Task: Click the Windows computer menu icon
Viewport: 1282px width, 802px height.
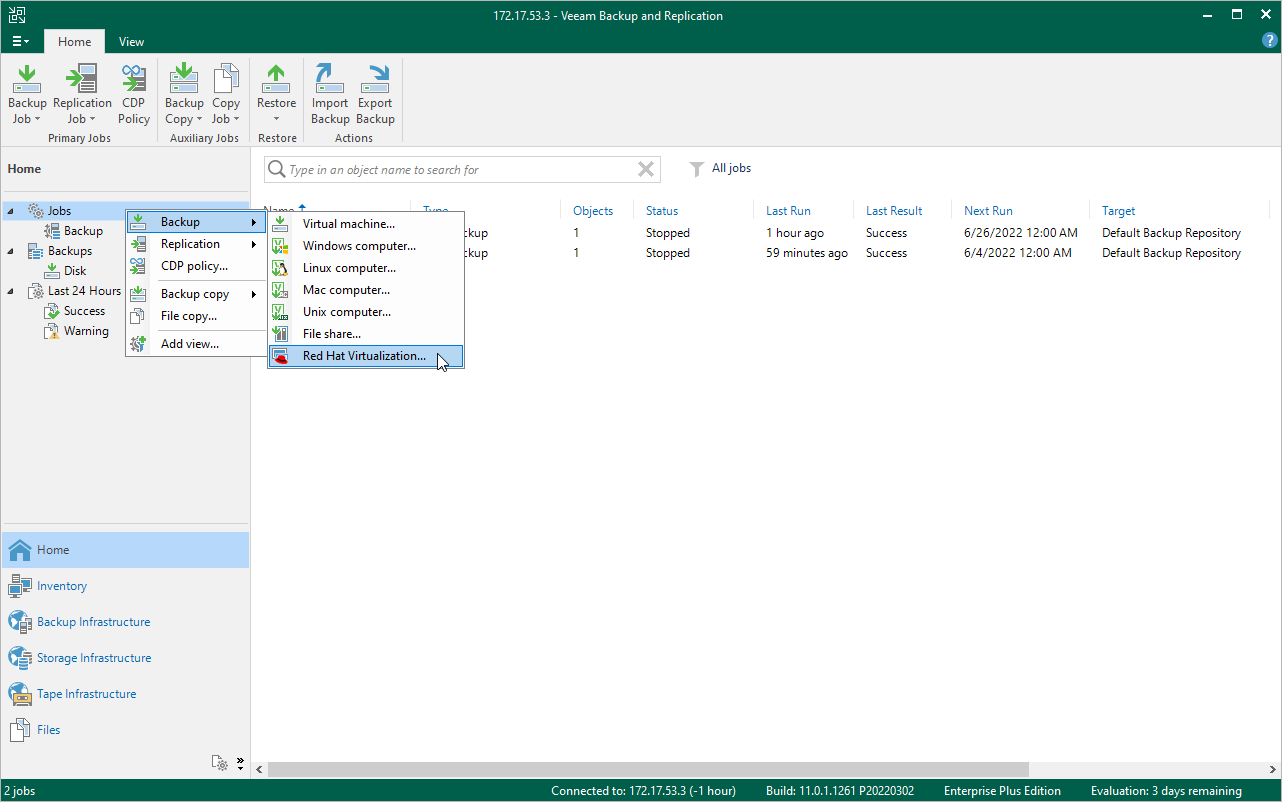Action: coord(281,246)
